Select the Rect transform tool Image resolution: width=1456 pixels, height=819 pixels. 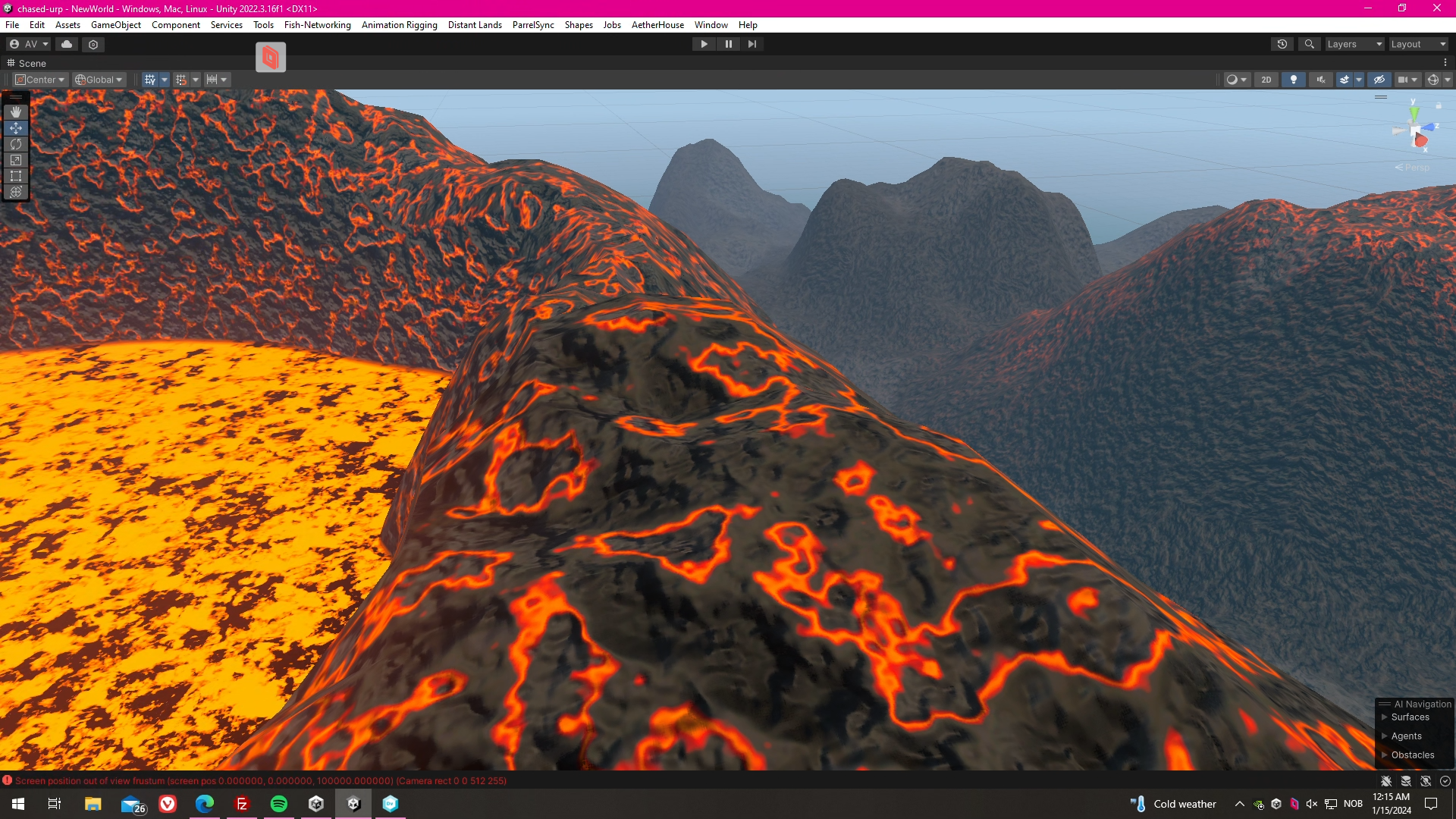pos(15,176)
